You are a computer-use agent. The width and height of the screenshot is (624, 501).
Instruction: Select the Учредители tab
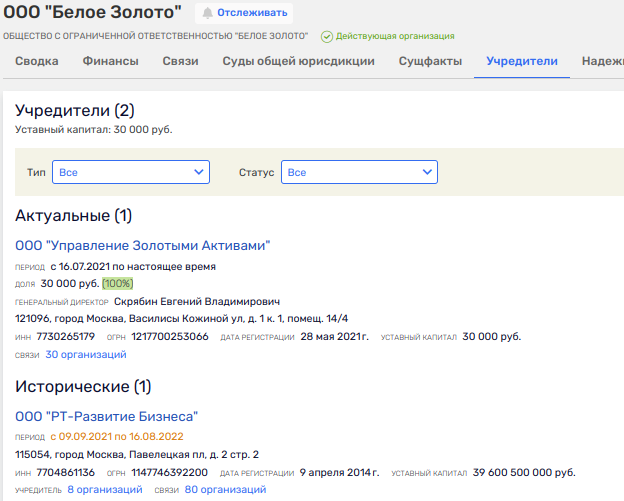tap(522, 61)
